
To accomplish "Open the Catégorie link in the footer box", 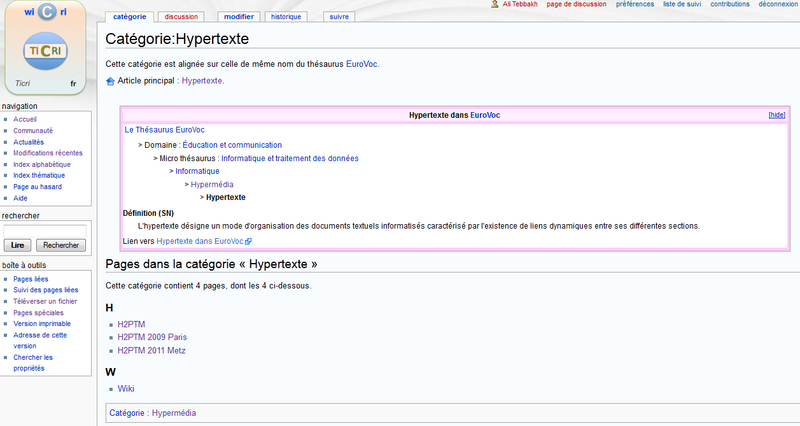I will pos(127,413).
